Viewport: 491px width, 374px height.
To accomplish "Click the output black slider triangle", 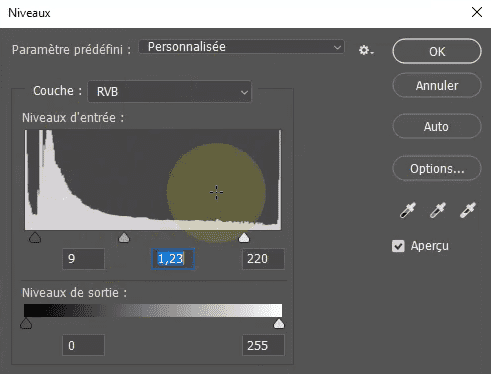I will tap(26, 323).
